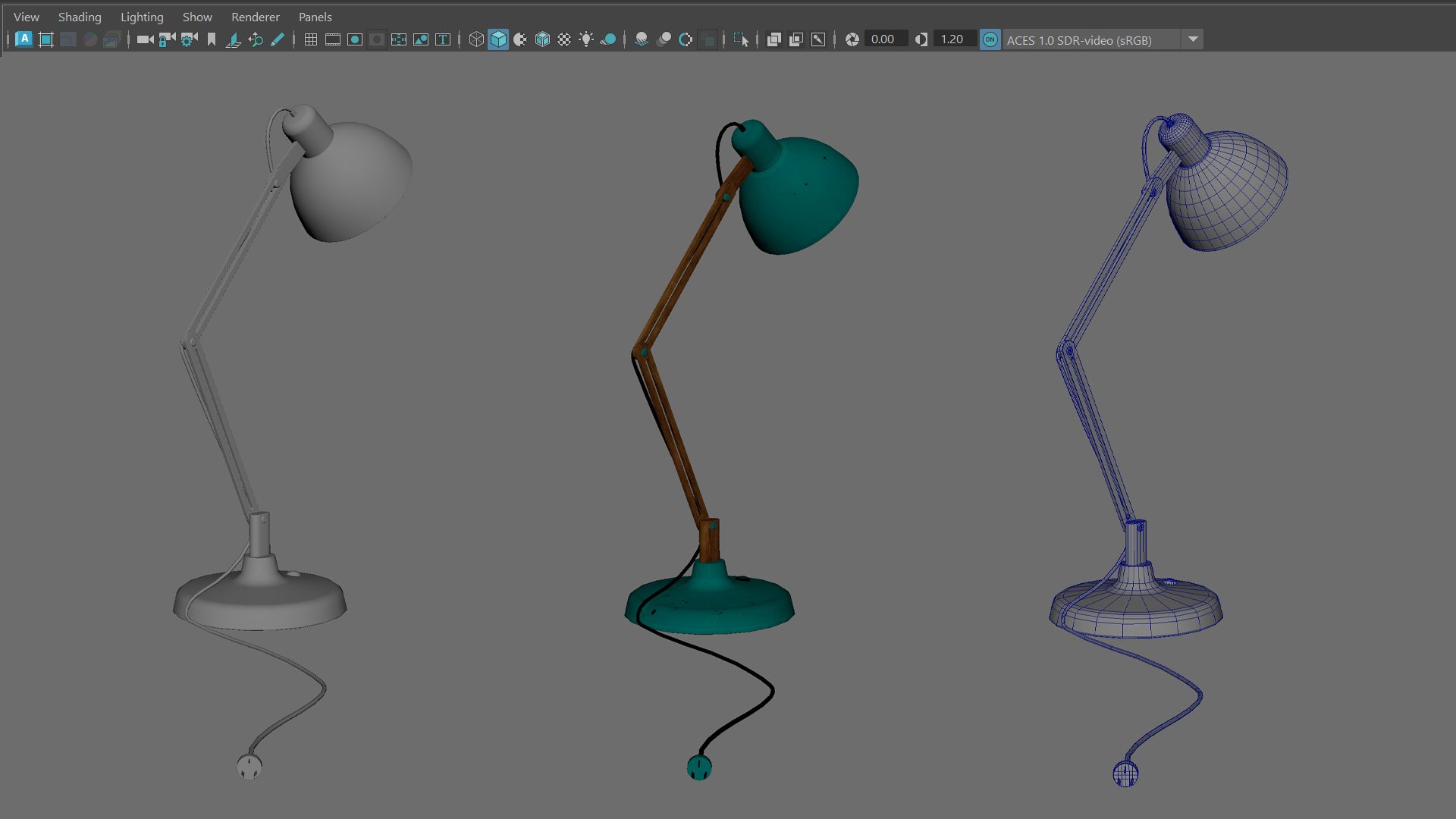Open the Show menu
The image size is (1456, 819).
click(197, 17)
